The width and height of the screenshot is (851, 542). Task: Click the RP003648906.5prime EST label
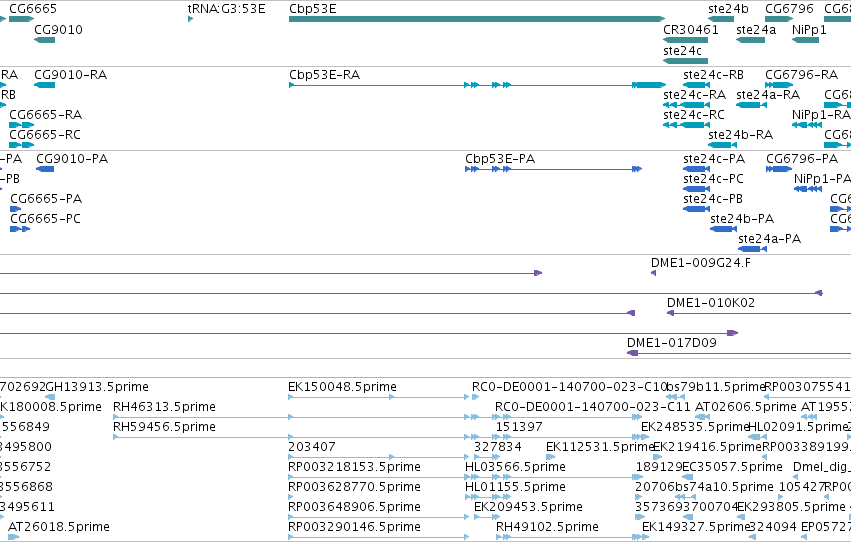(354, 508)
